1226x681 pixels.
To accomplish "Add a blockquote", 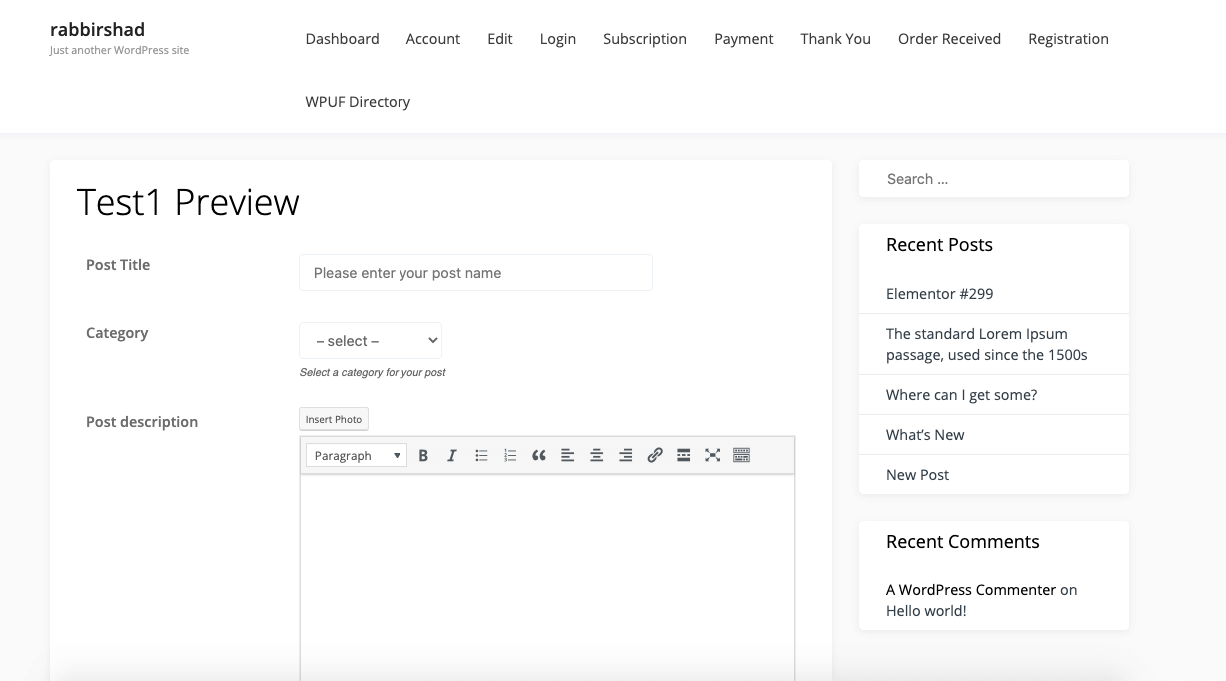I will [538, 455].
